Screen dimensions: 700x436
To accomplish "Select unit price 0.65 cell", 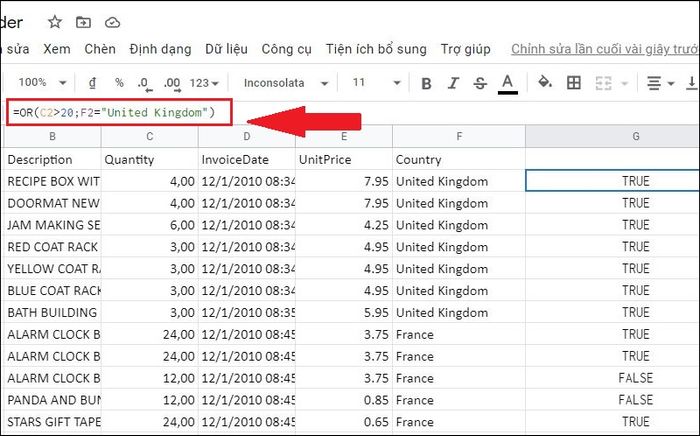I will pos(344,422).
